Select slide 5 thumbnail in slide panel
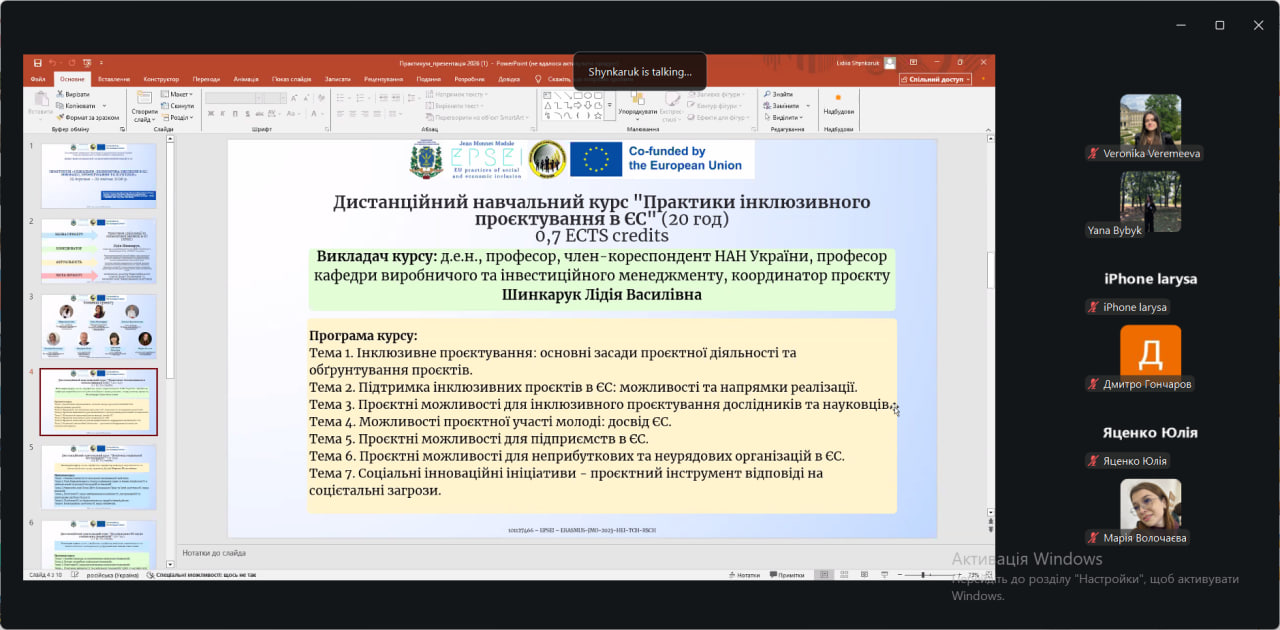The image size is (1280, 630). coord(98,477)
